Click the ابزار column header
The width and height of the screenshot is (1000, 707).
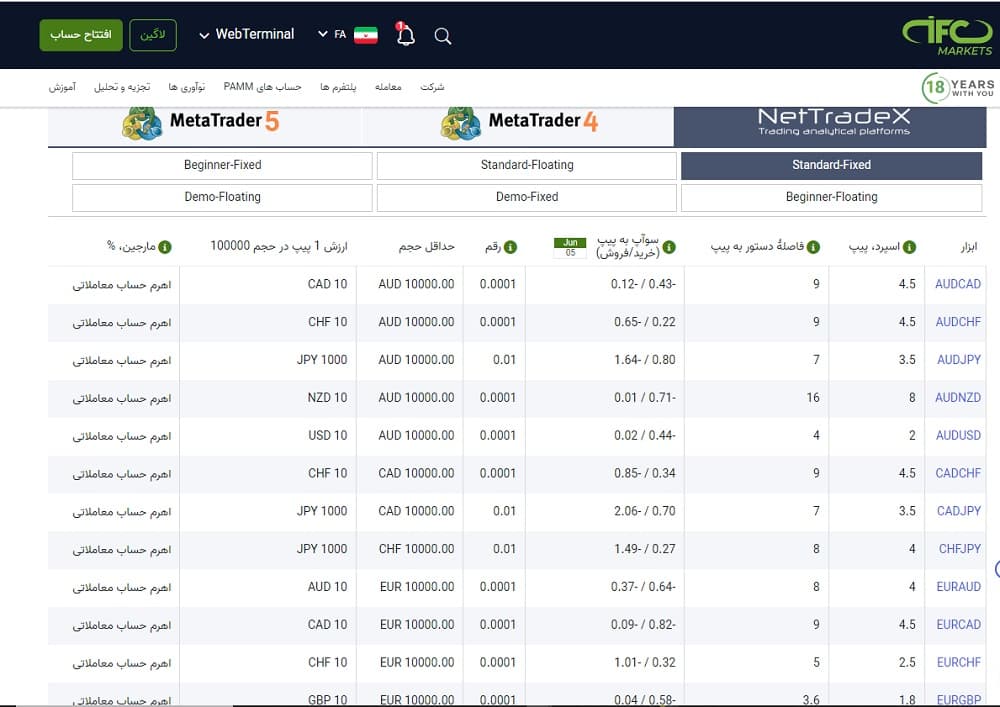coord(969,247)
